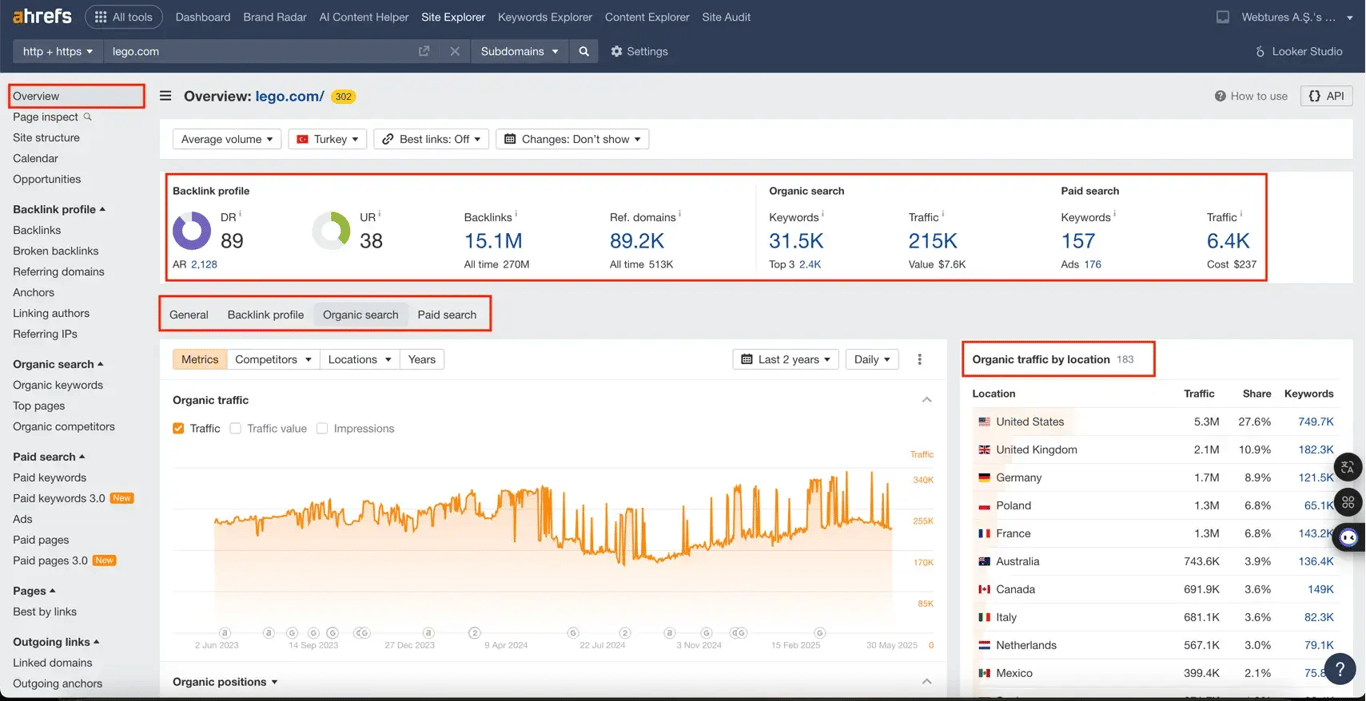Viewport: 1366px width, 701px height.
Task: Click the hamburger icon beside Overview heading
Action: coord(165,96)
